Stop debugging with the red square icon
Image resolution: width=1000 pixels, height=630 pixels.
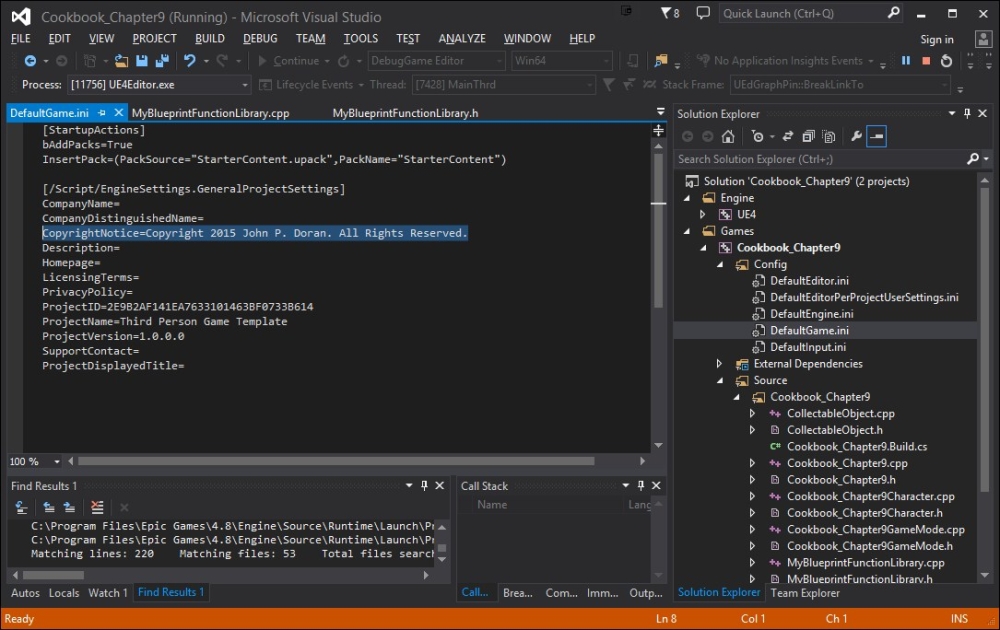pyautogui.click(x=926, y=61)
